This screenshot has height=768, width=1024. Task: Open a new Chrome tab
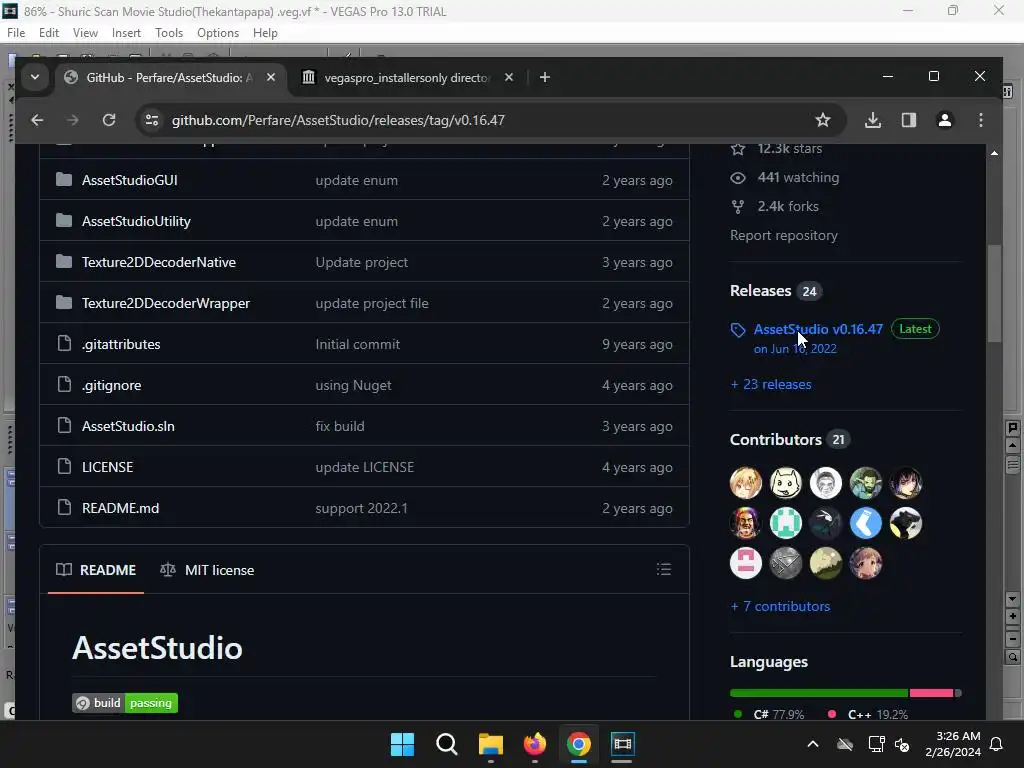[545, 78]
